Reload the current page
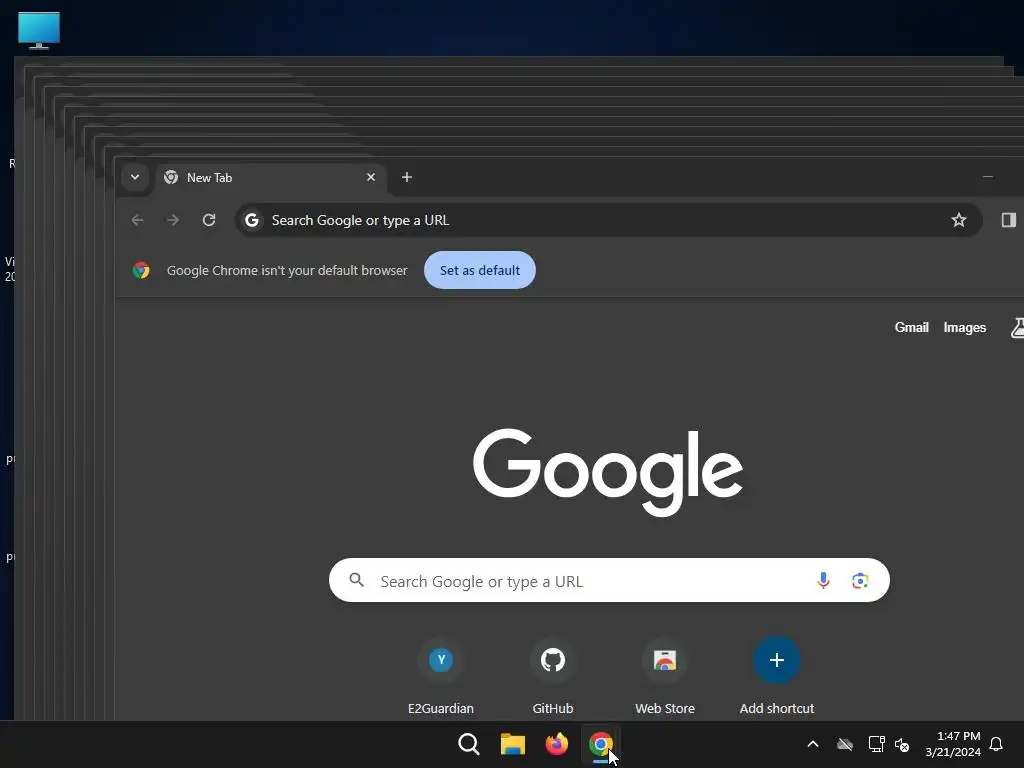Image resolution: width=1024 pixels, height=768 pixels. coord(209,220)
